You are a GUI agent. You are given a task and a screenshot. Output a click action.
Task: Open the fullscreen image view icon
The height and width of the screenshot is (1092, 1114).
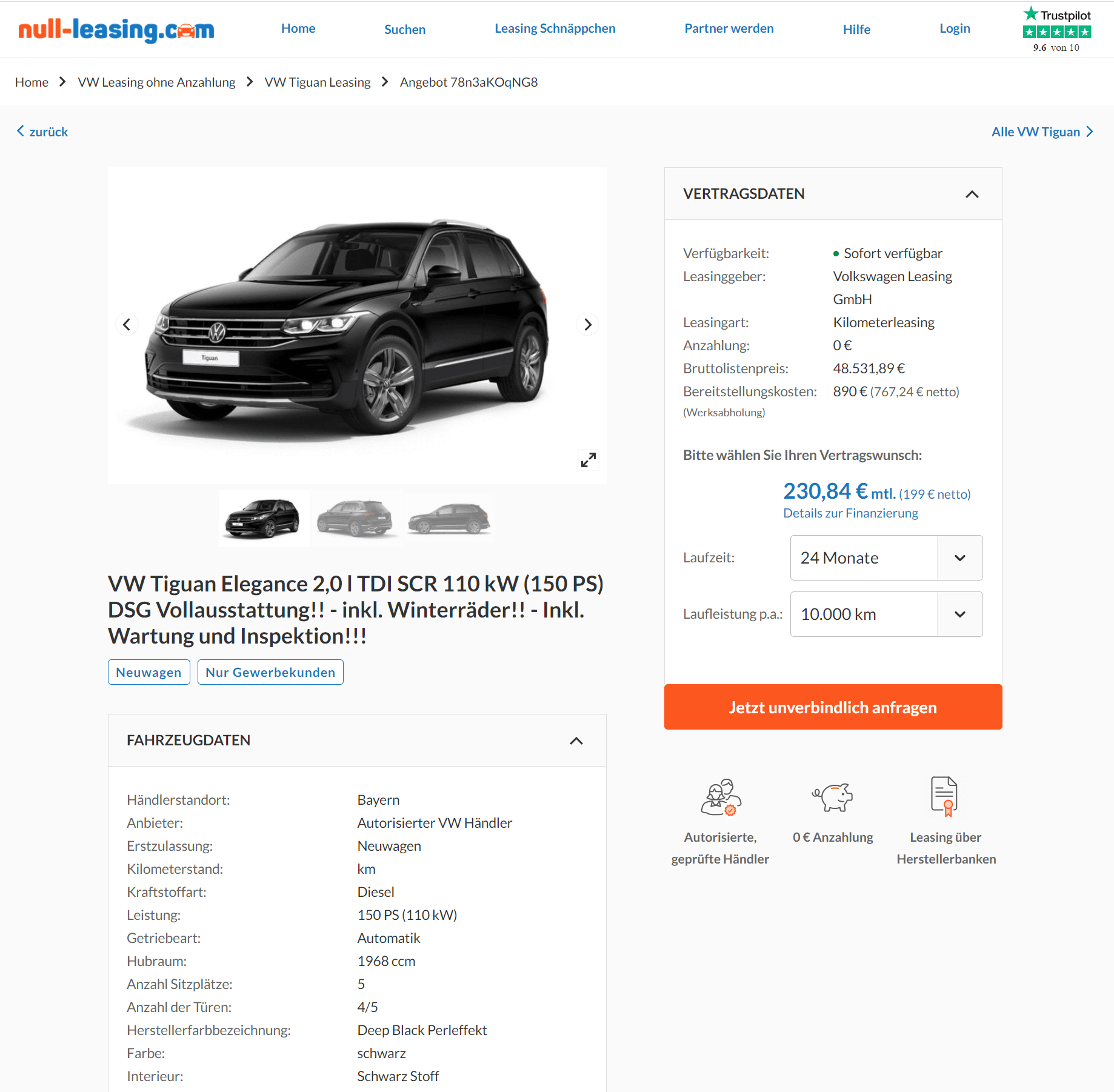coord(588,460)
